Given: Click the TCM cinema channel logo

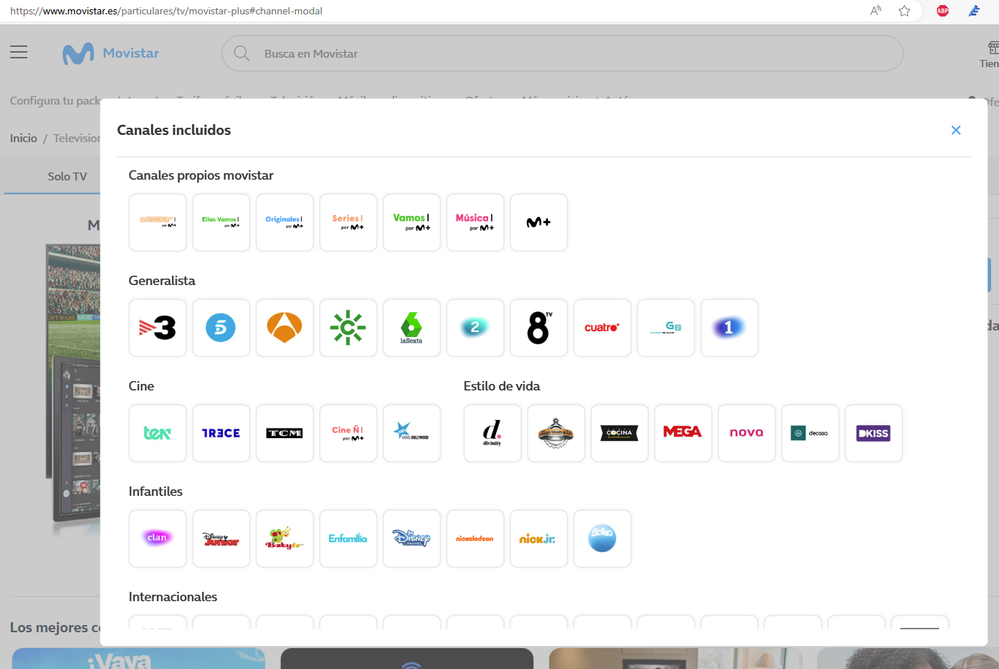Looking at the screenshot, I should pyautogui.click(x=285, y=433).
